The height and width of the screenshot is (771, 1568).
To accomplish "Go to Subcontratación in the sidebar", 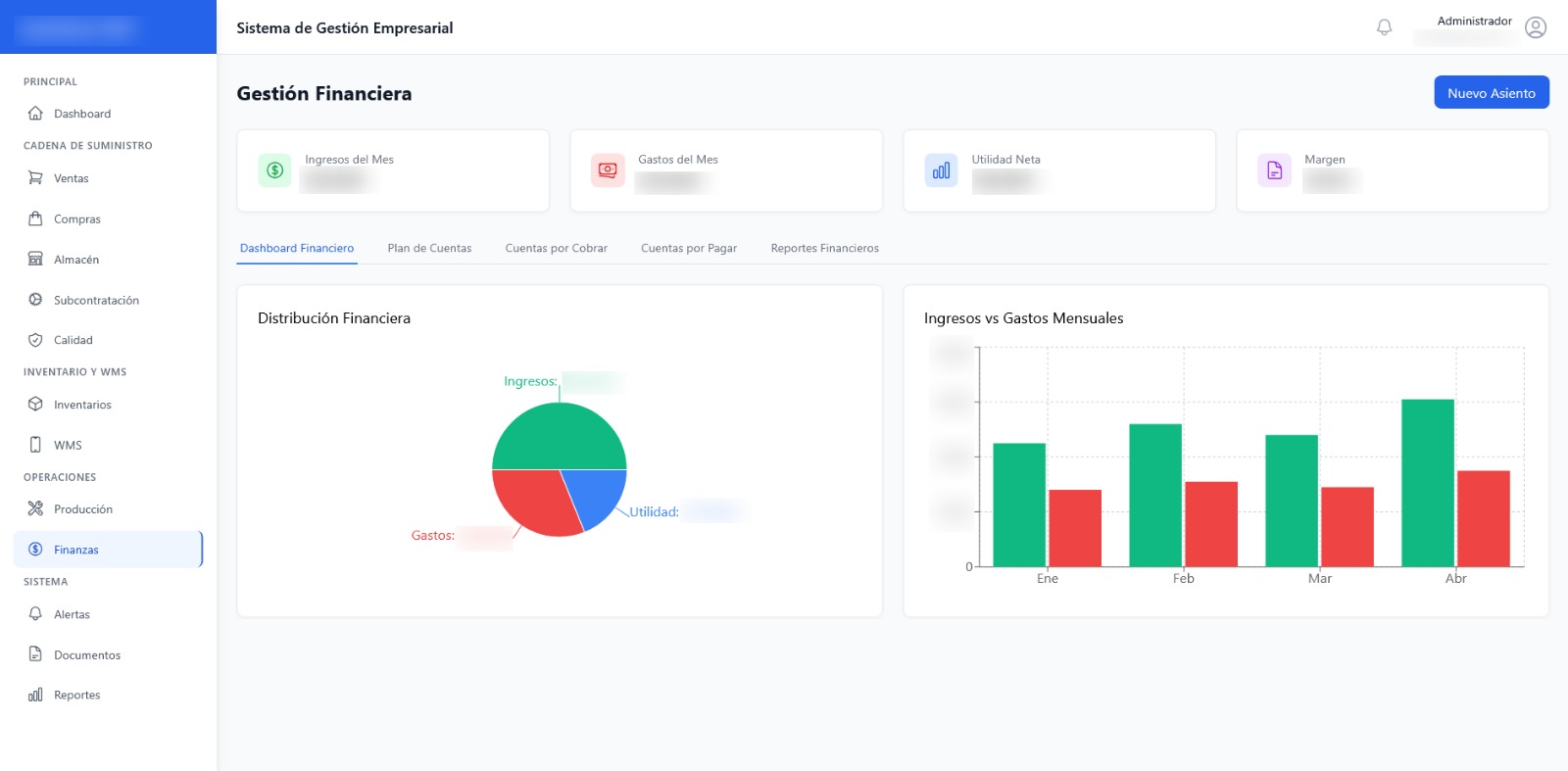I will 96,301.
